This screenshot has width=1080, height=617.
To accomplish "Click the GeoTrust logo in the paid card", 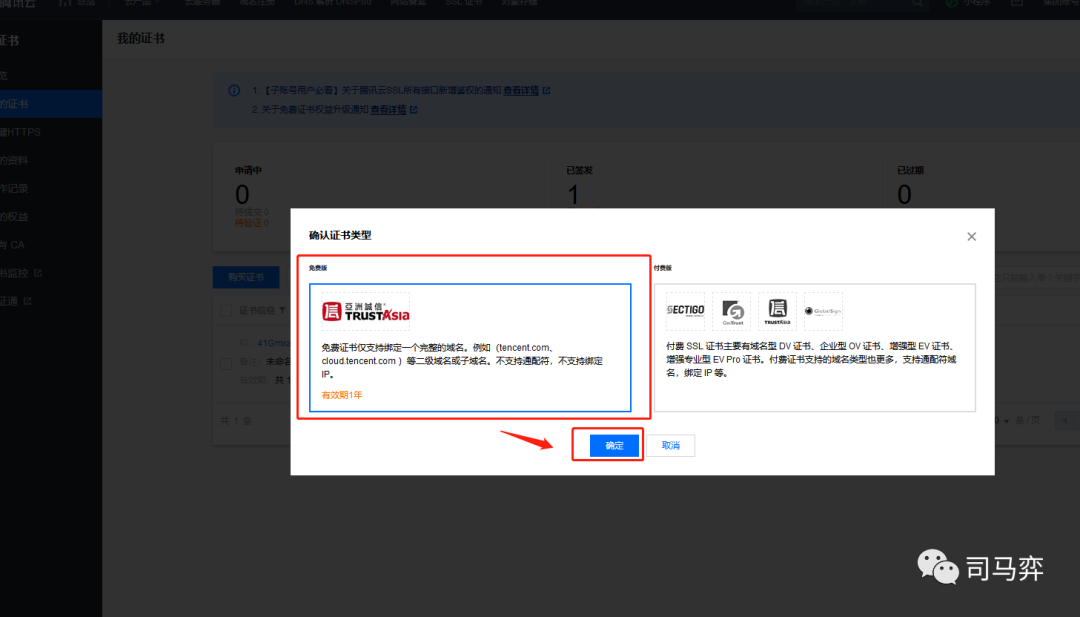I will [731, 311].
